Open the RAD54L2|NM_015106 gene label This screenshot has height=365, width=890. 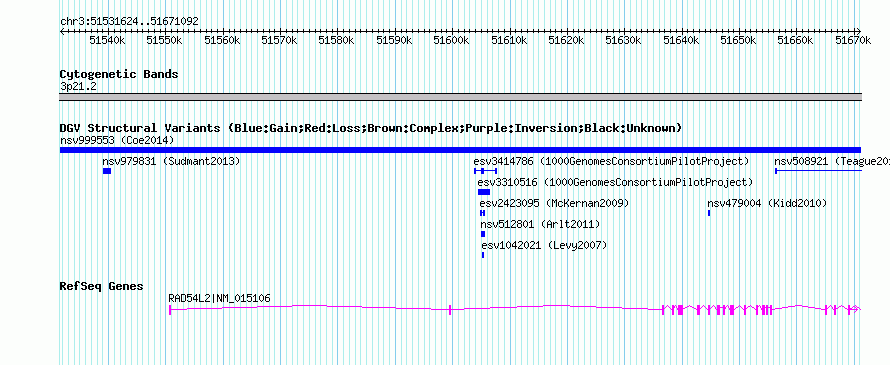[220, 298]
